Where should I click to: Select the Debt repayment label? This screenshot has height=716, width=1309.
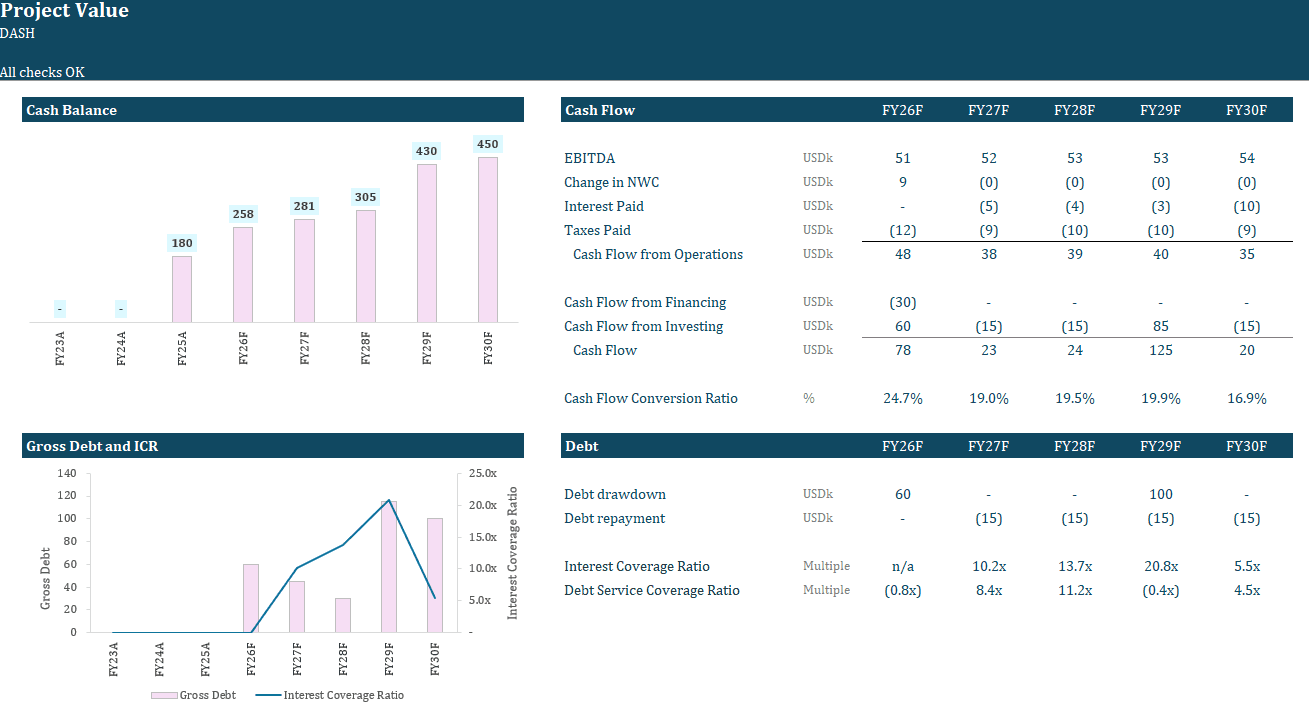(x=613, y=518)
